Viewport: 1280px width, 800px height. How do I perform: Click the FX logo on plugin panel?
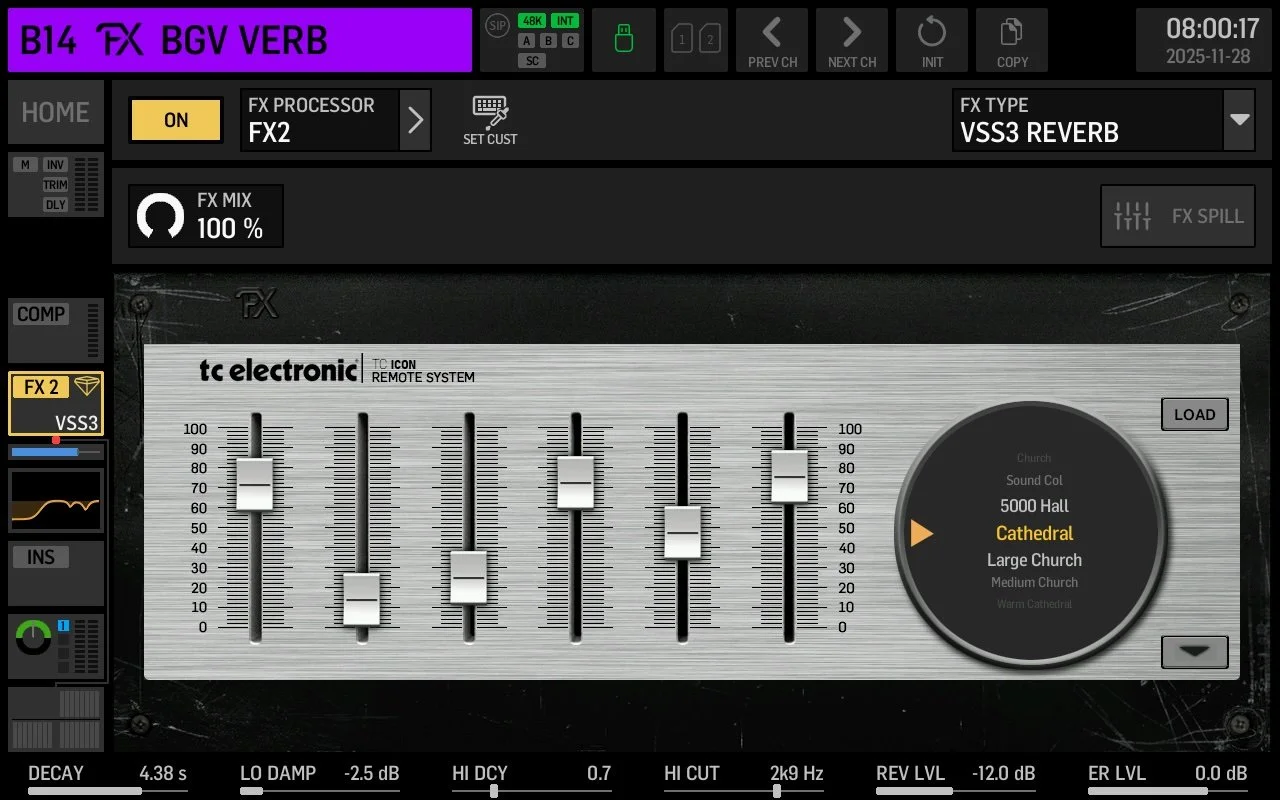pyautogui.click(x=257, y=304)
